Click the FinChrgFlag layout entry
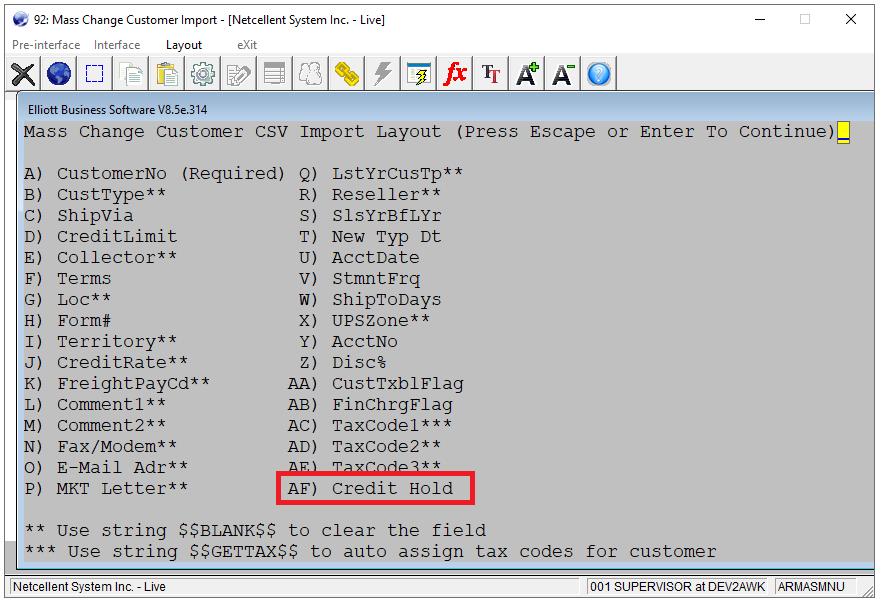The image size is (879, 603). [370, 405]
